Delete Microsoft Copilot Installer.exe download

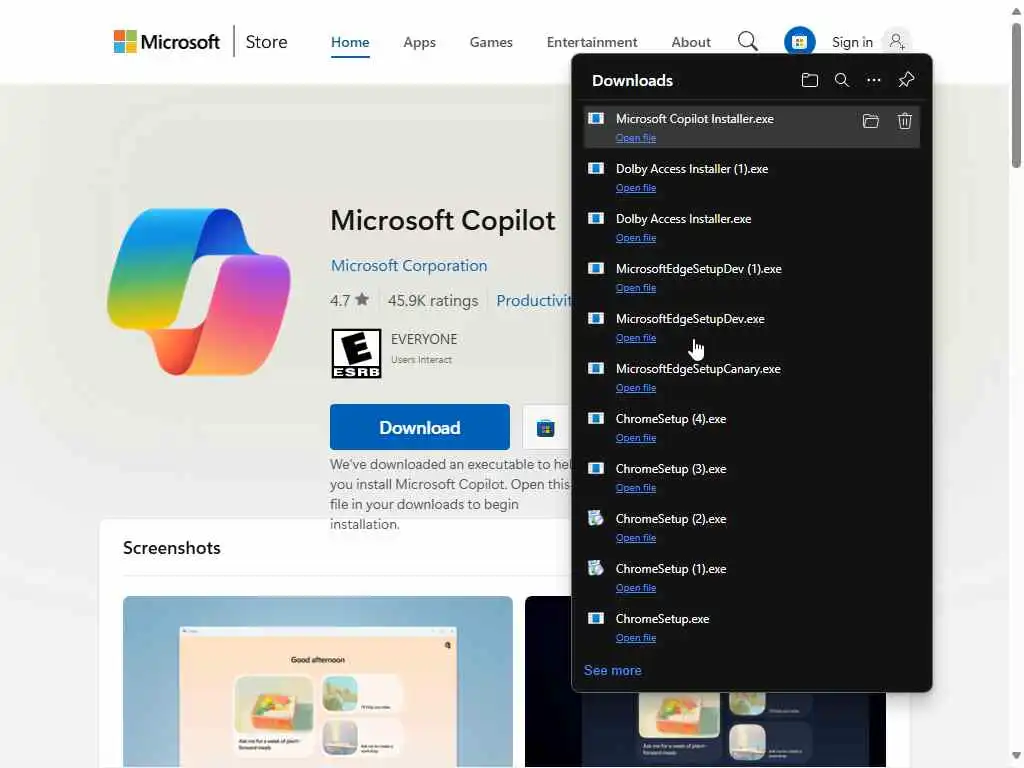point(904,121)
